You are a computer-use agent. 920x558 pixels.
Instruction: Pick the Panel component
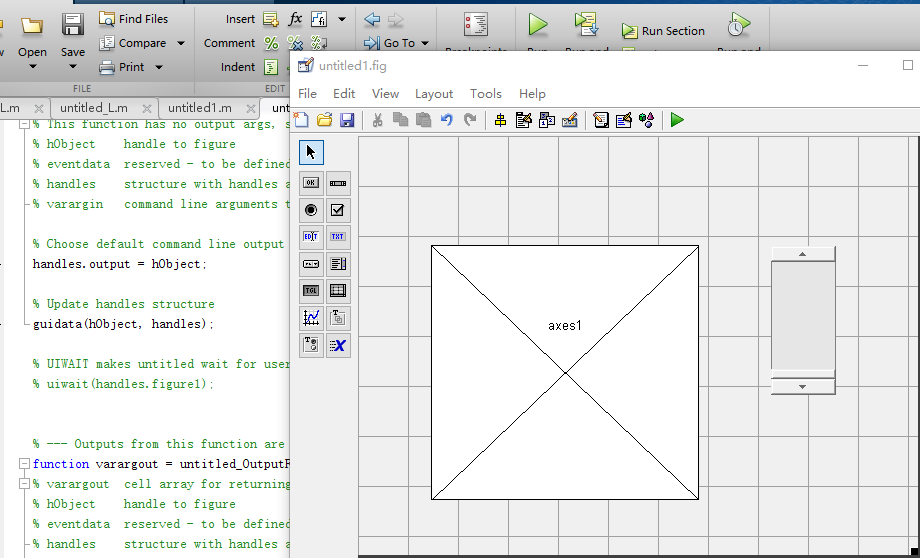coord(338,318)
